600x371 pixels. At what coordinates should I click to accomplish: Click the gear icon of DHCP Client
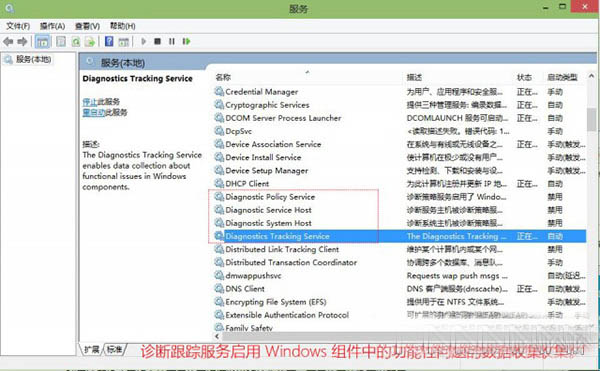click(219, 183)
